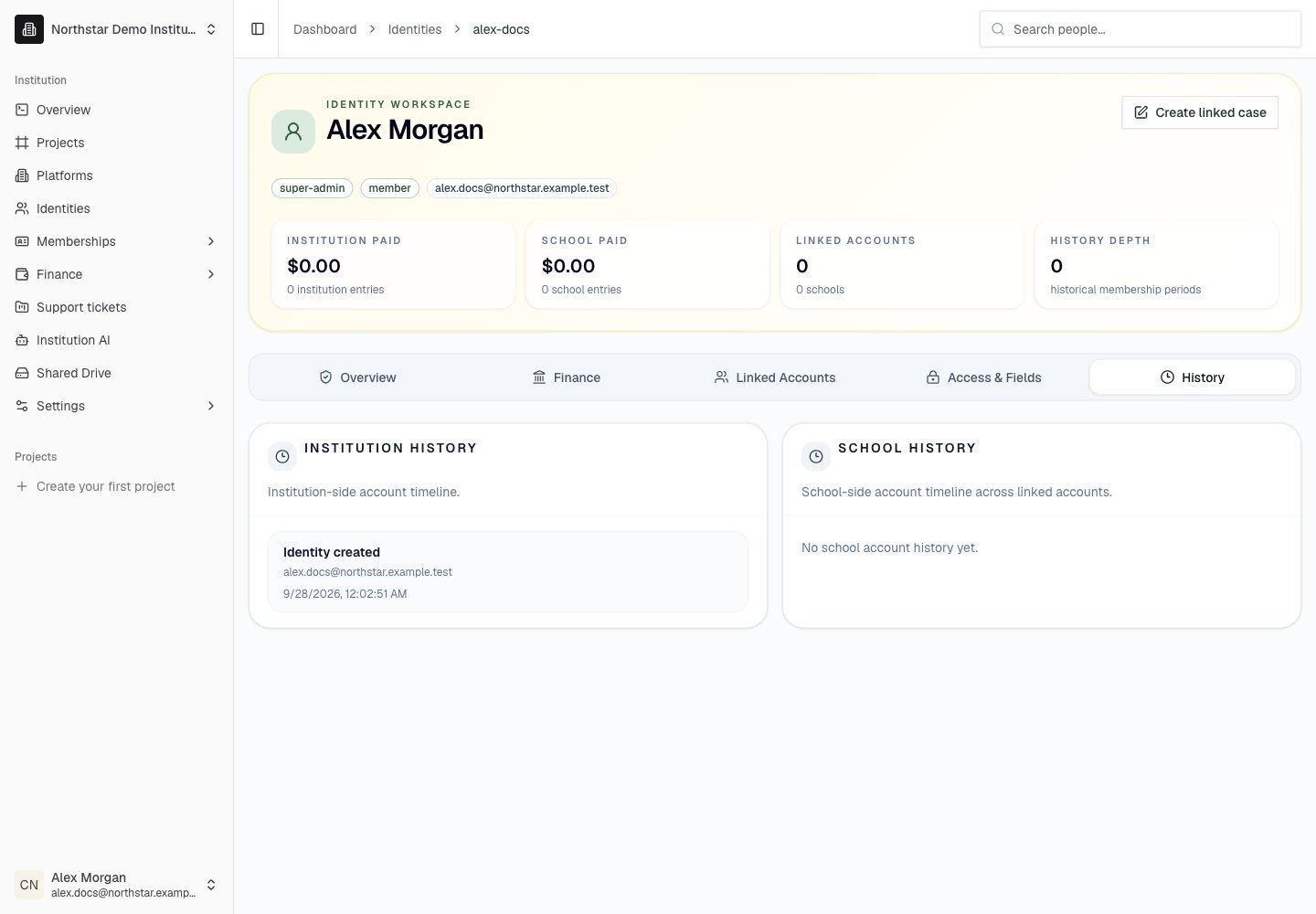Select the History tab
This screenshot has width=1316, height=914.
pyautogui.click(x=1192, y=377)
